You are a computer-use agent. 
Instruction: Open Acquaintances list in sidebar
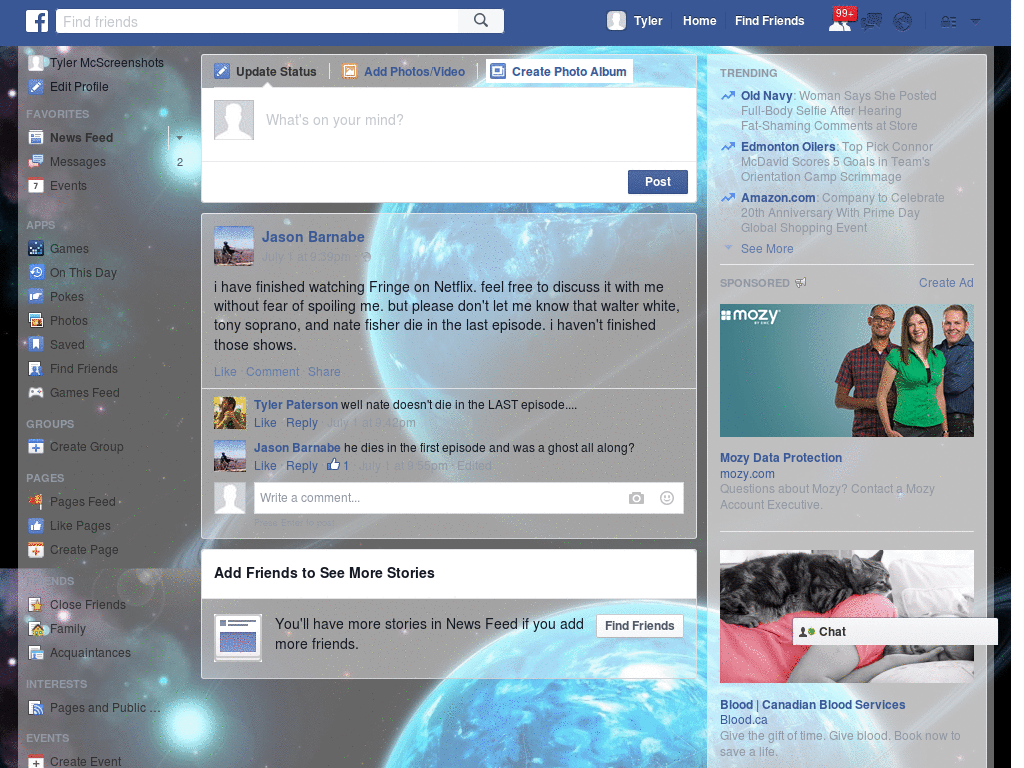point(90,653)
